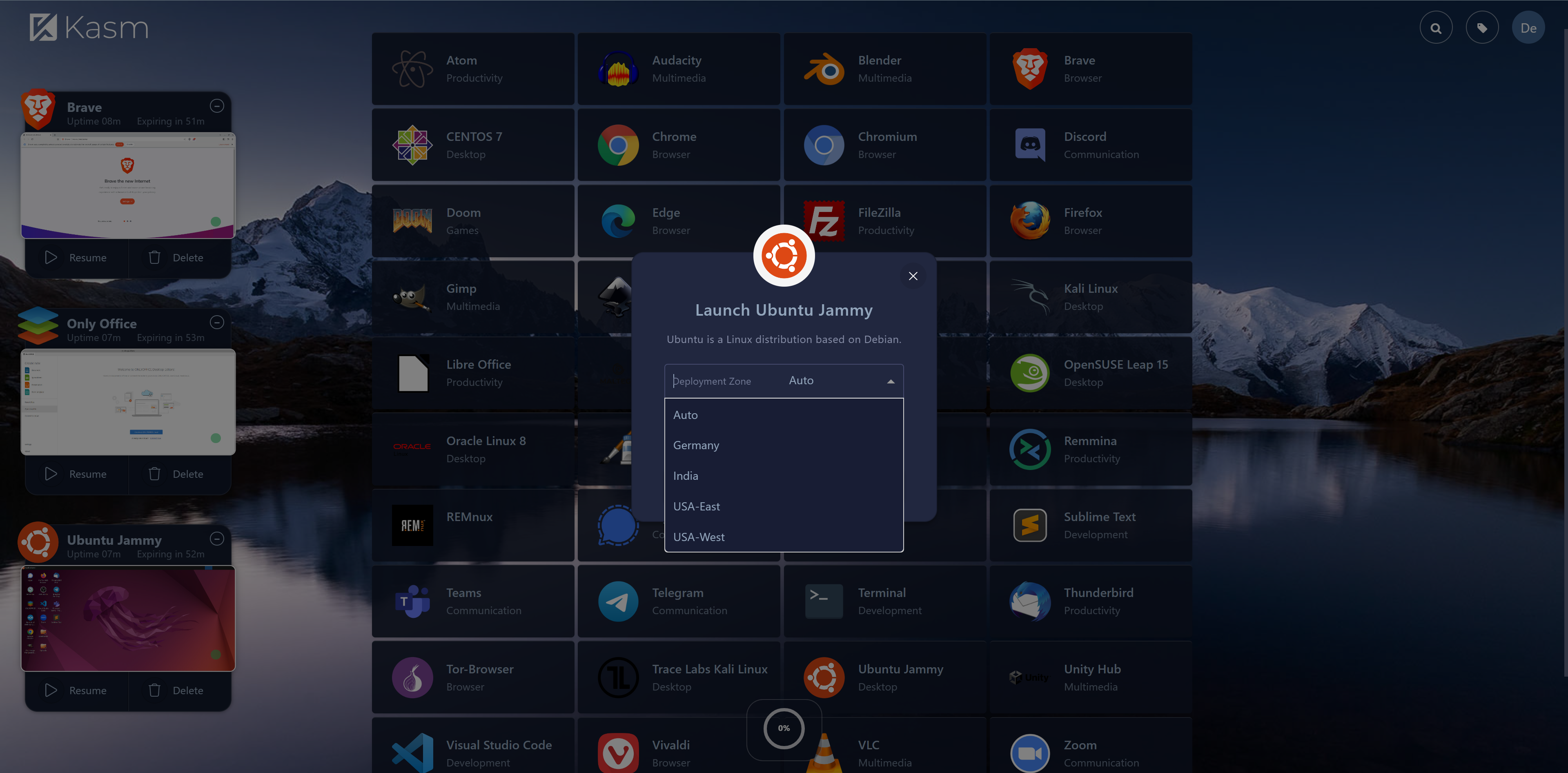Open the Unity Hub workspace icon
The image size is (1568, 773).
(x=1030, y=677)
